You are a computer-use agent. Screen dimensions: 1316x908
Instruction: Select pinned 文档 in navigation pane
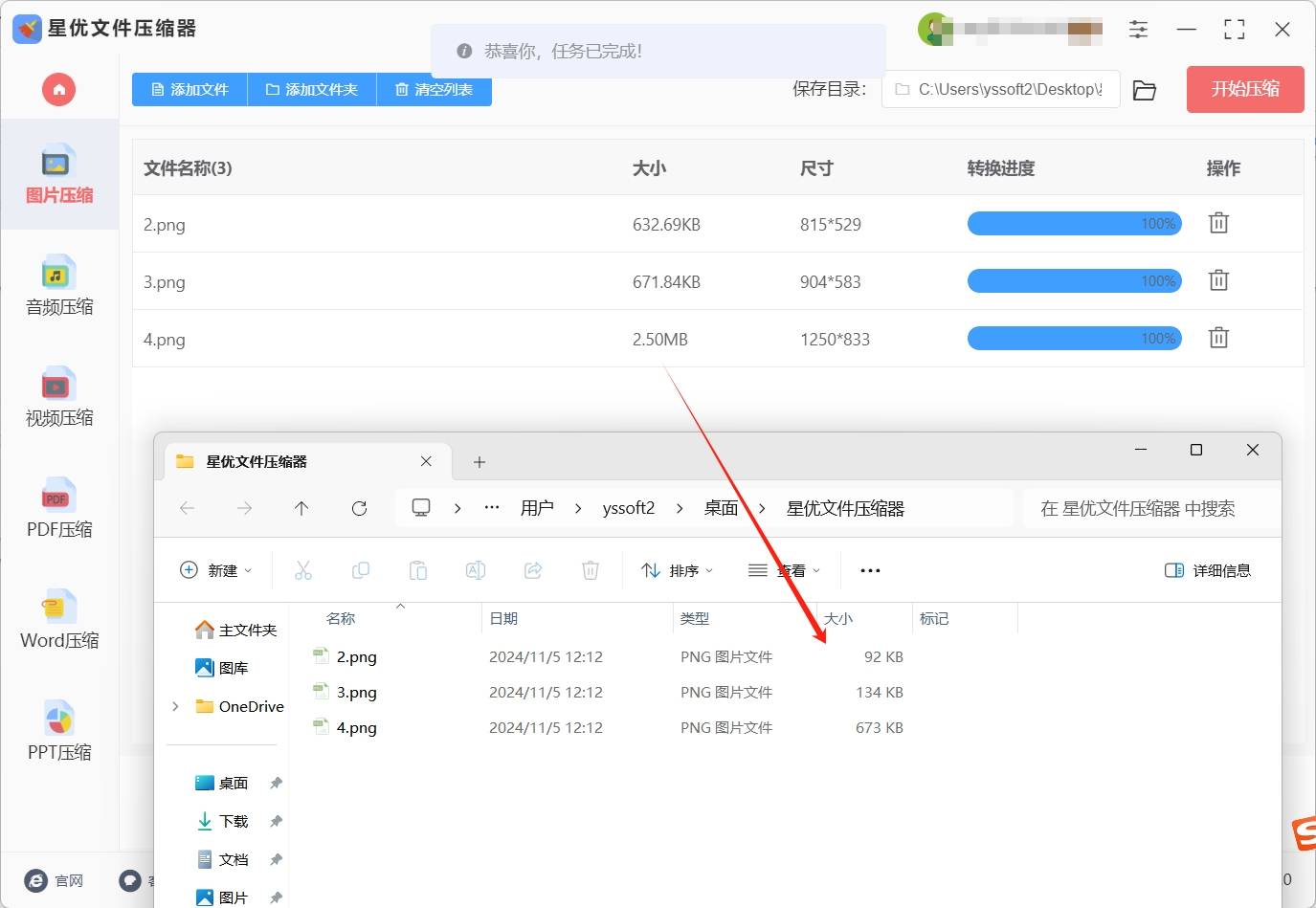tap(222, 859)
